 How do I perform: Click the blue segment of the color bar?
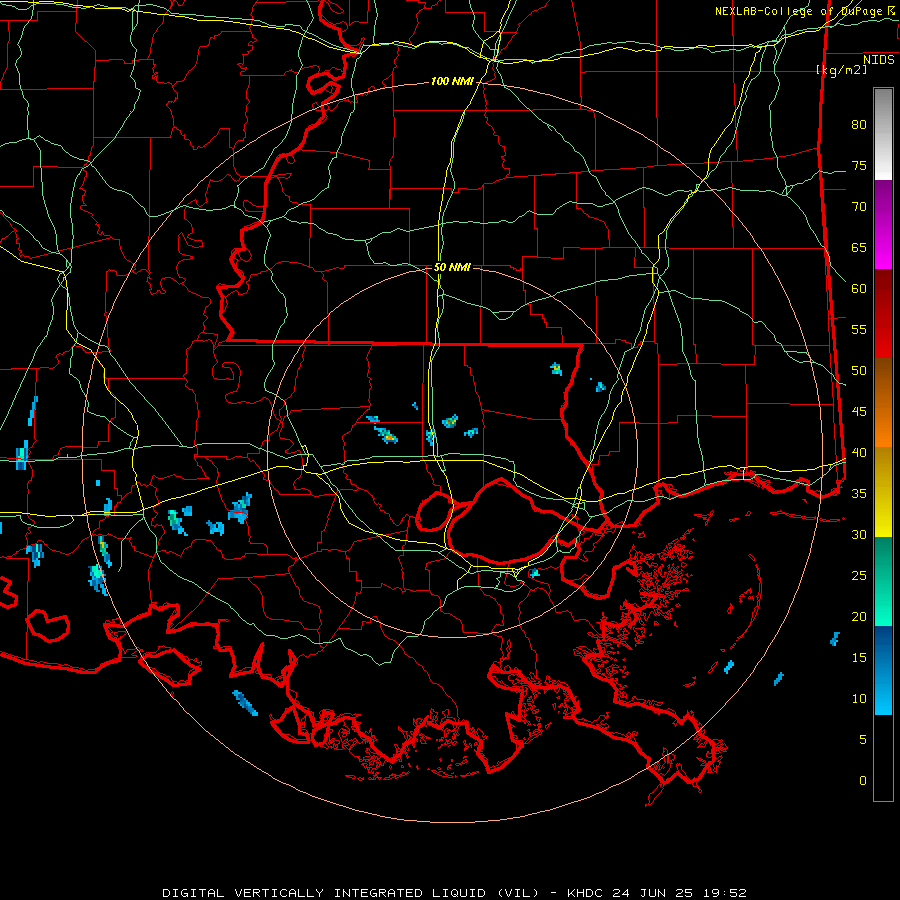pyautogui.click(x=883, y=670)
